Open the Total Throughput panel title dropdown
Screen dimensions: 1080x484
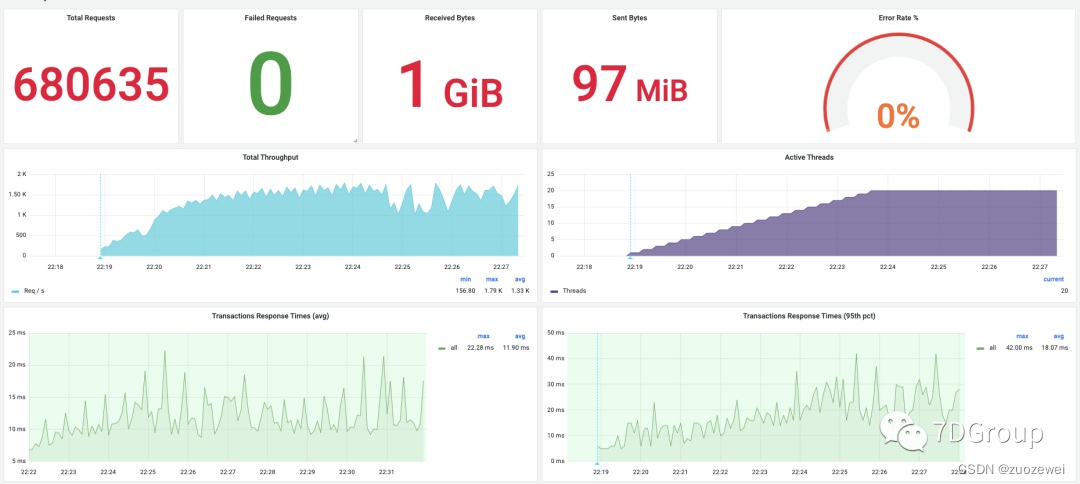271,157
